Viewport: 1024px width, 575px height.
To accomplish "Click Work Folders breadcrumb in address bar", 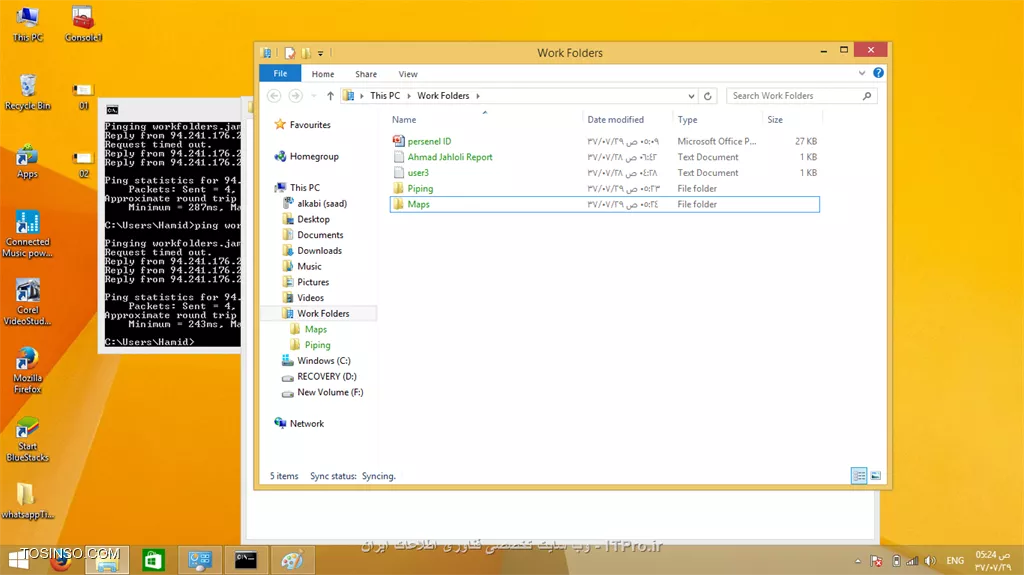I will pos(443,95).
